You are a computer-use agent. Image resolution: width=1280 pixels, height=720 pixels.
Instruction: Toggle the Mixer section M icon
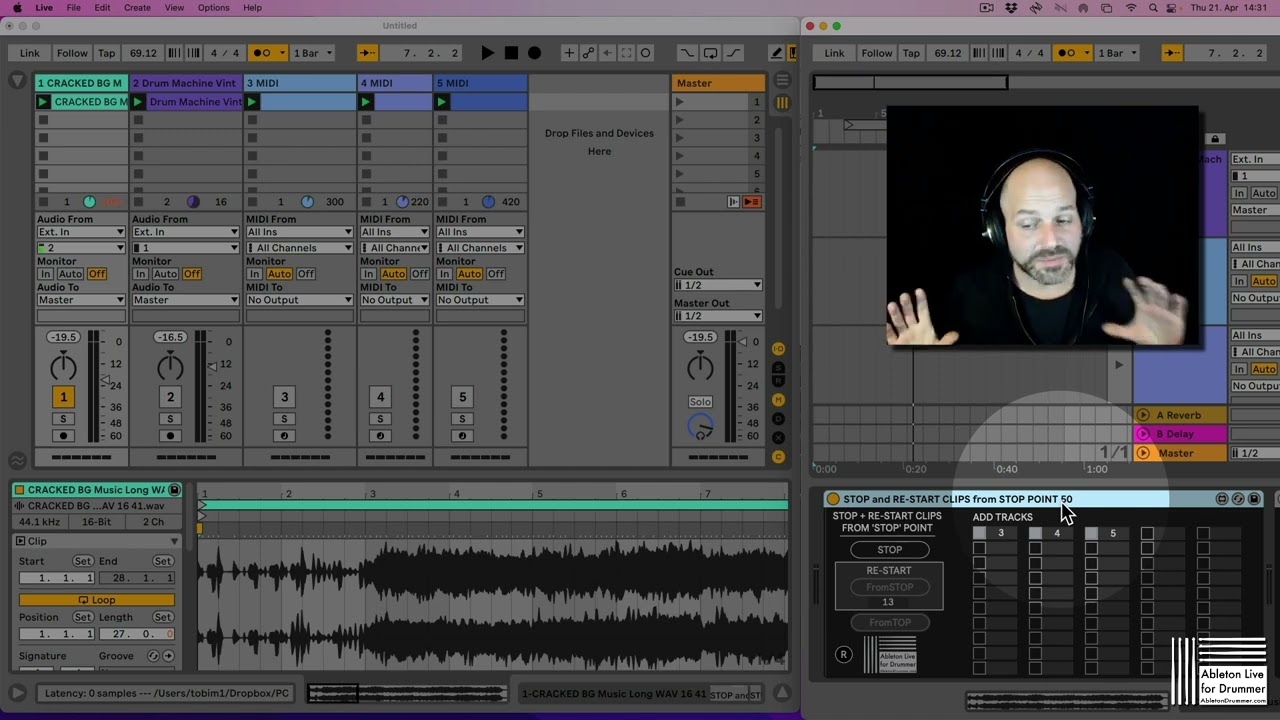(x=779, y=400)
